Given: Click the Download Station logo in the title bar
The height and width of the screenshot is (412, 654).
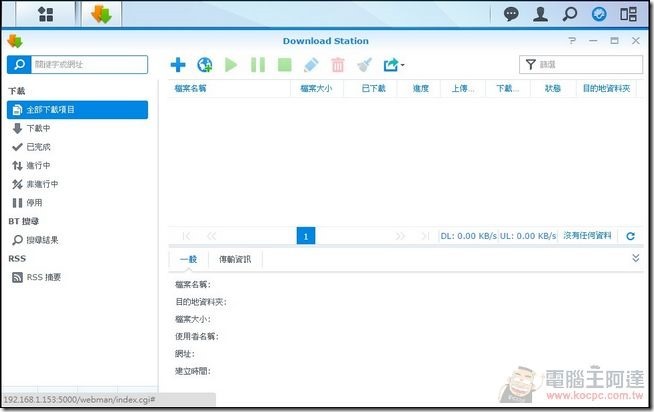Looking at the screenshot, I should (x=15, y=41).
